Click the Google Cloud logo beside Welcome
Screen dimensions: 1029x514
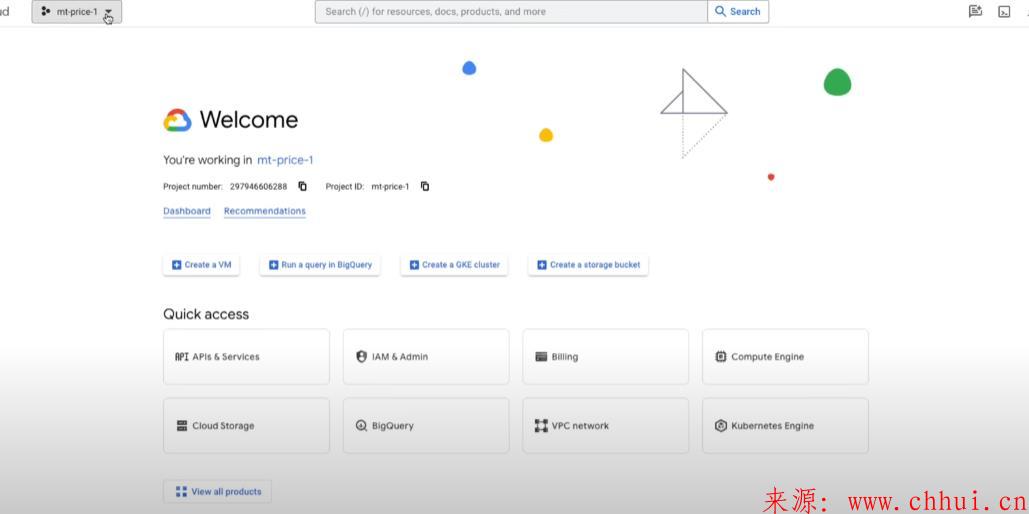point(177,120)
